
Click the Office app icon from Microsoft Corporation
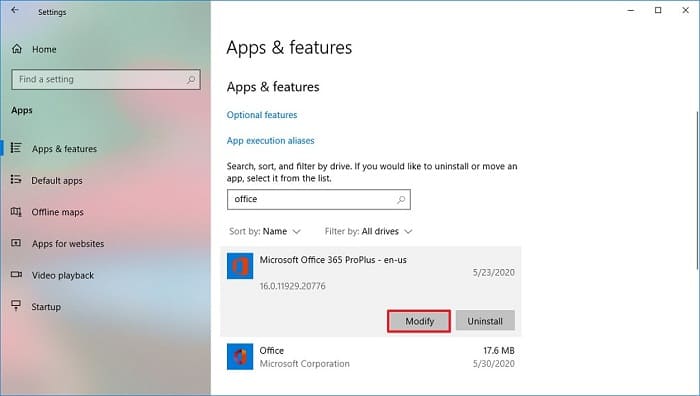tap(240, 357)
